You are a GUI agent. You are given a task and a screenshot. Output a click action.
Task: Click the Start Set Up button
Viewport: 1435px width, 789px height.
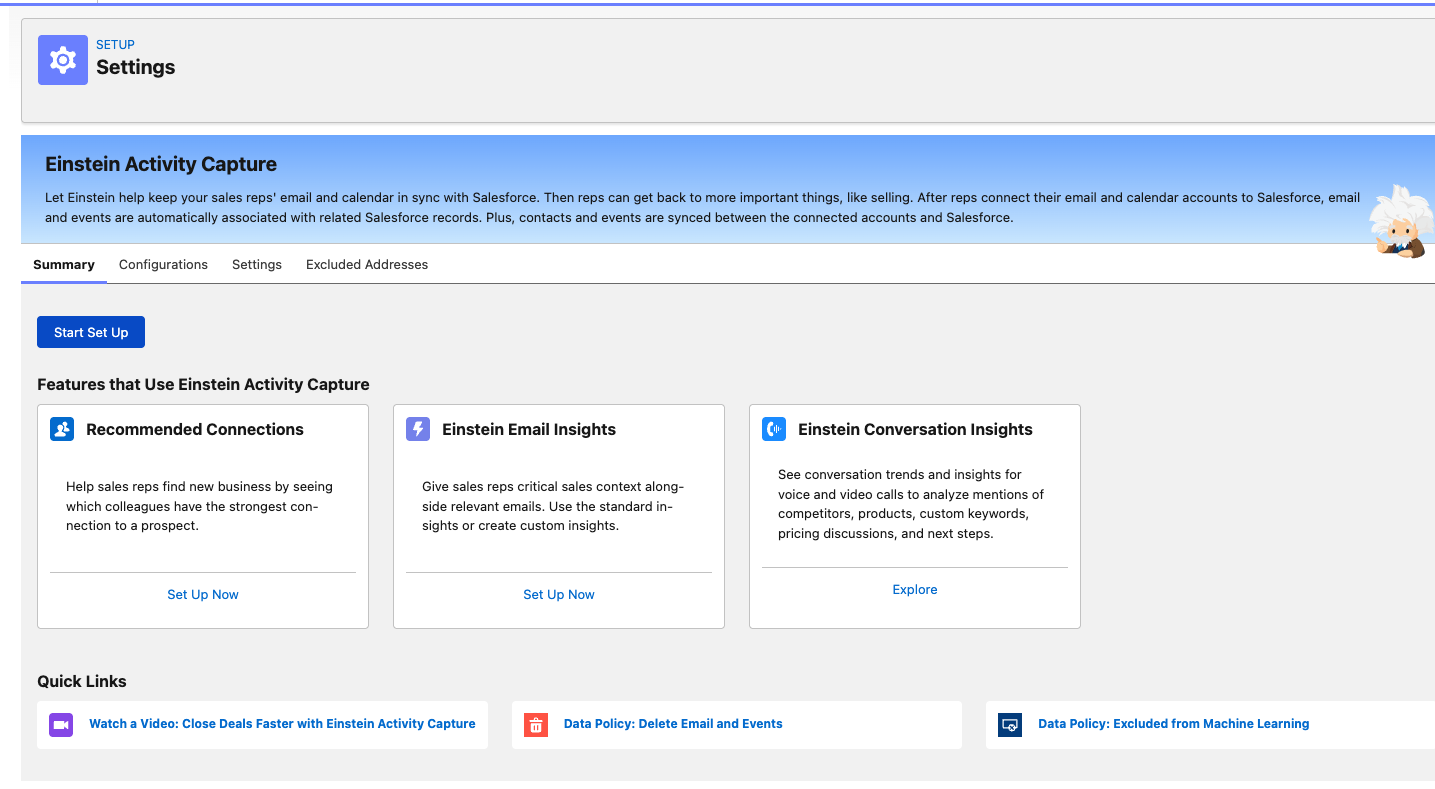pyautogui.click(x=91, y=332)
